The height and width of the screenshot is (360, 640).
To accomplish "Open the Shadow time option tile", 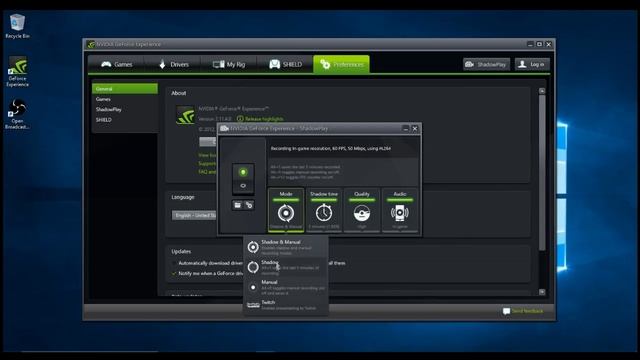I will click(x=324, y=210).
